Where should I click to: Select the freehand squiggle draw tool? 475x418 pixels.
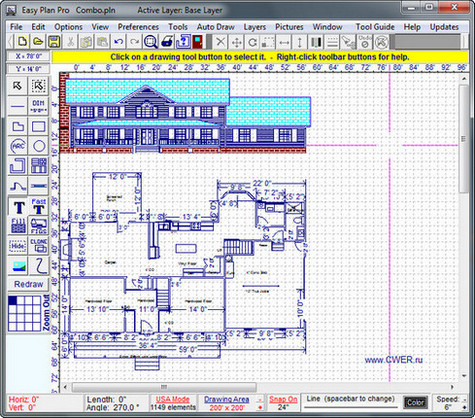[39, 266]
